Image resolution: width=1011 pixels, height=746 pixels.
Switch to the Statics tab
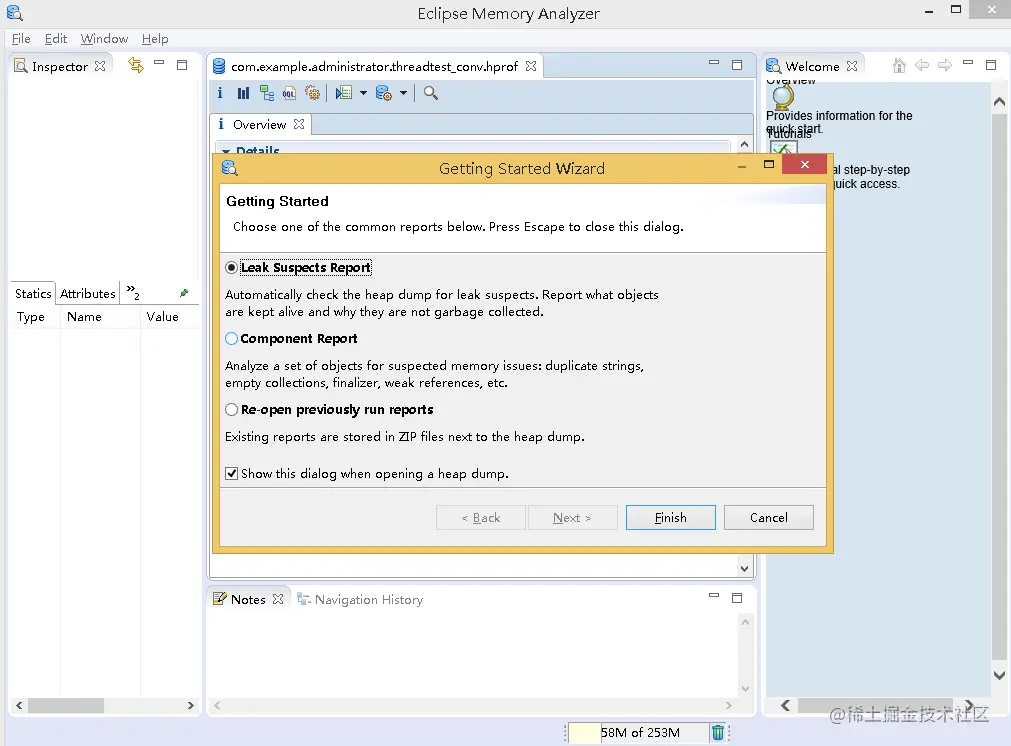point(33,293)
